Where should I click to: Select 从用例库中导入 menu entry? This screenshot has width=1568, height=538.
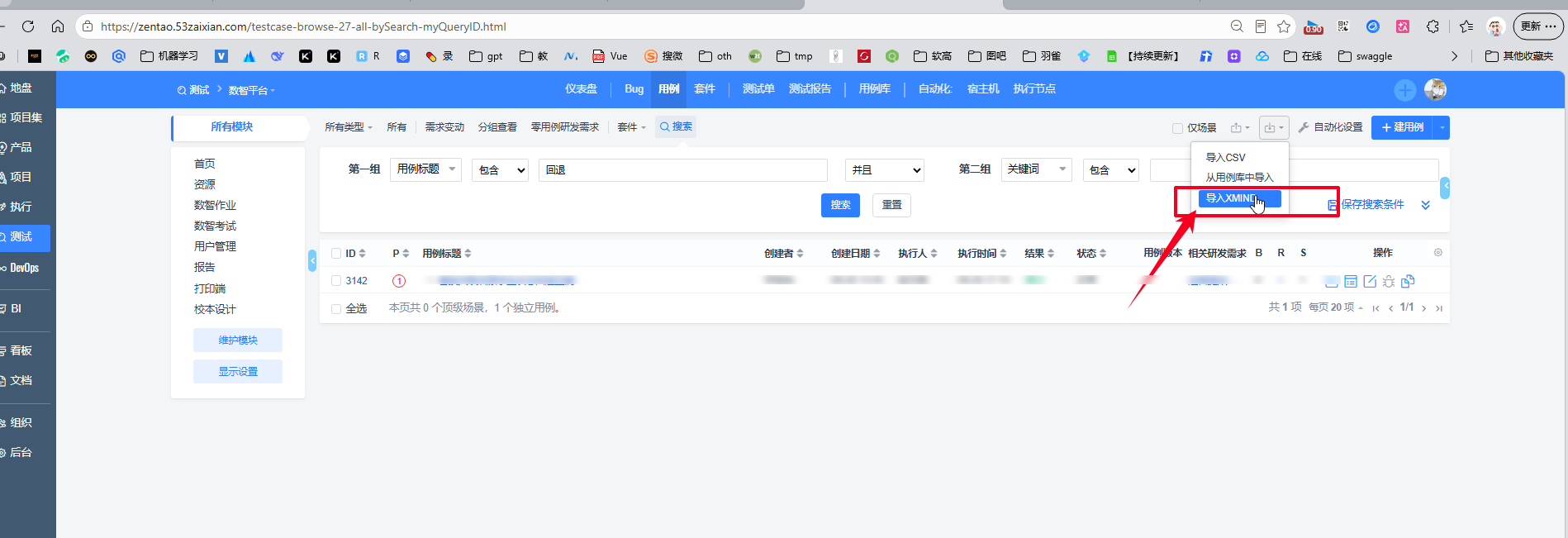(x=1239, y=178)
